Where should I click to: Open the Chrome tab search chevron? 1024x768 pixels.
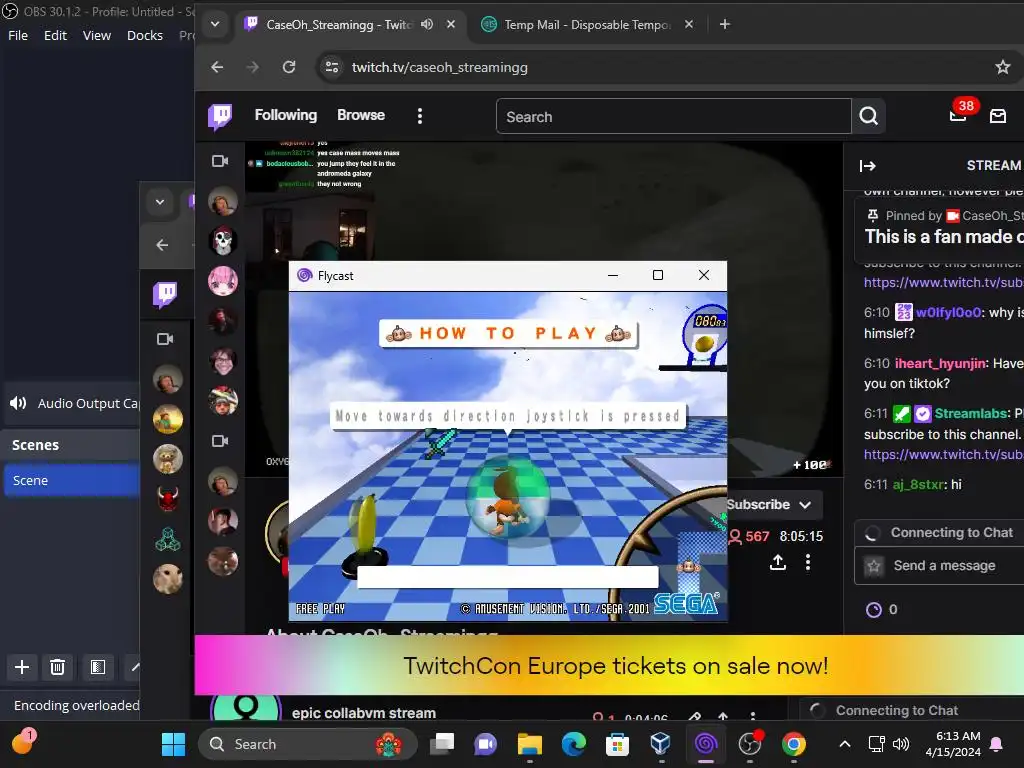215,24
